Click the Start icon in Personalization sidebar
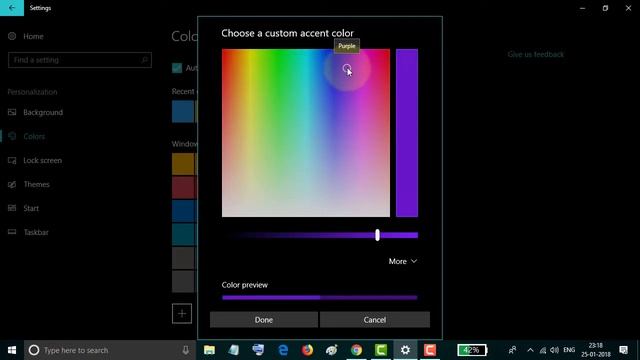This screenshot has height=360, width=640. pos(12,208)
